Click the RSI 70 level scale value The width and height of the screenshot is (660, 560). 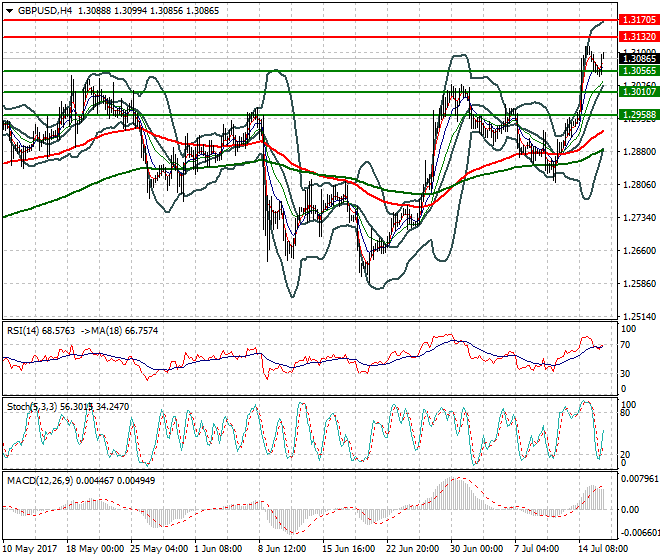(x=626, y=345)
